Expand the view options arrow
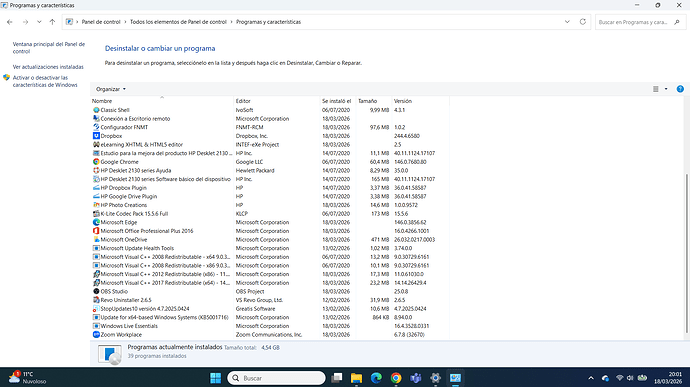The width and height of the screenshot is (690, 387). pyautogui.click(x=666, y=89)
